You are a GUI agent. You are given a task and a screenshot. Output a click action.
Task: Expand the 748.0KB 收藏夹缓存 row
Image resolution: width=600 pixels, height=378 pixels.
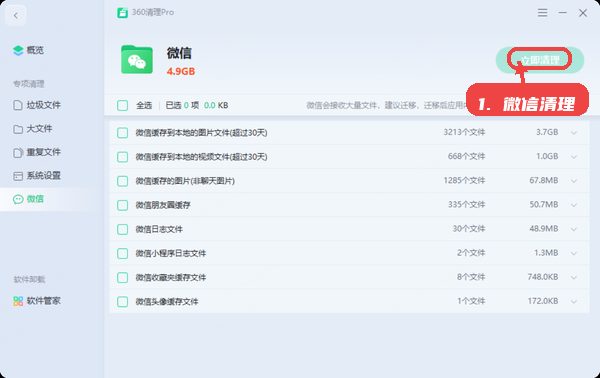click(x=574, y=277)
